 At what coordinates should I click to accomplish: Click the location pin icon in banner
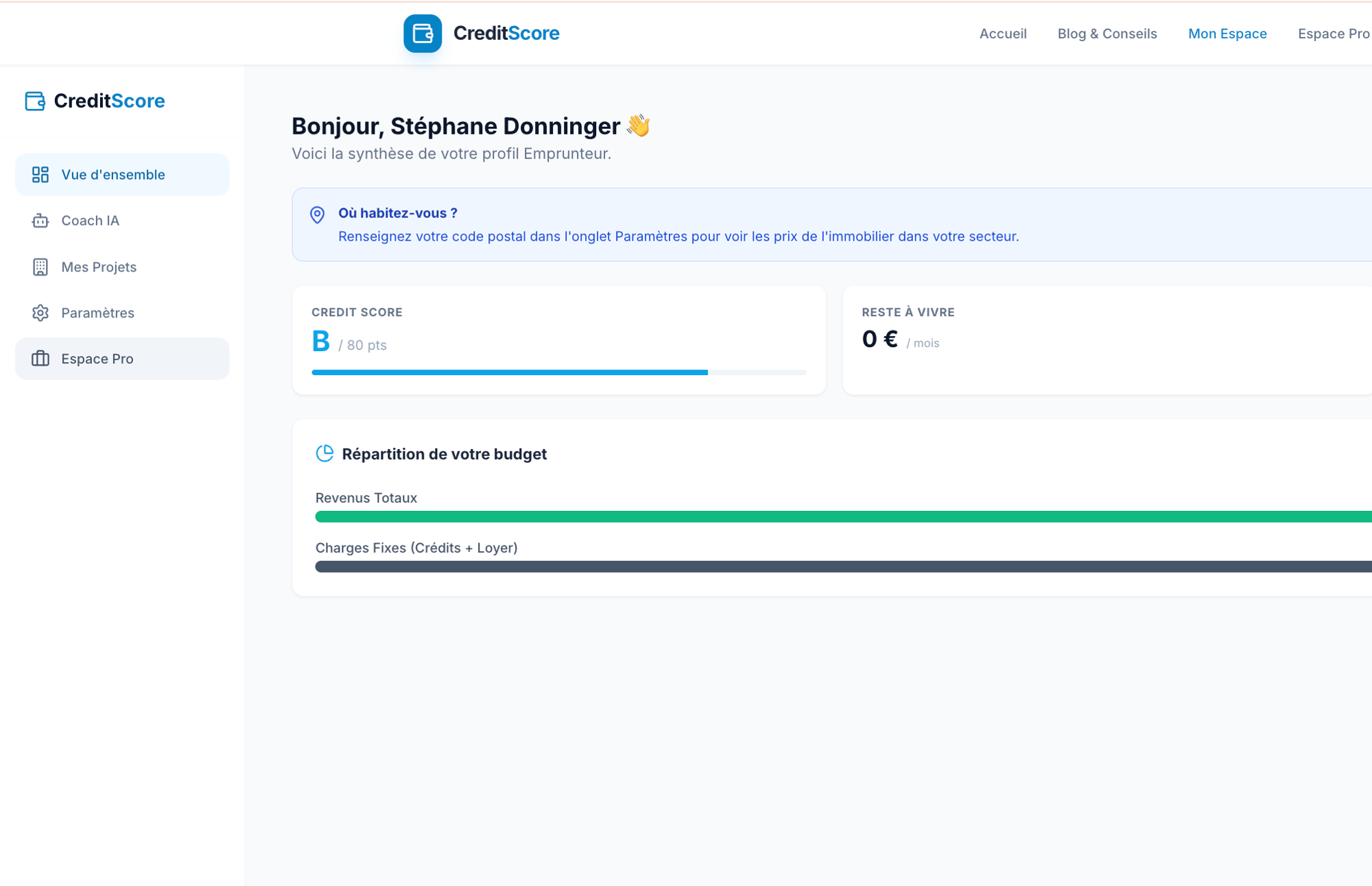click(317, 215)
